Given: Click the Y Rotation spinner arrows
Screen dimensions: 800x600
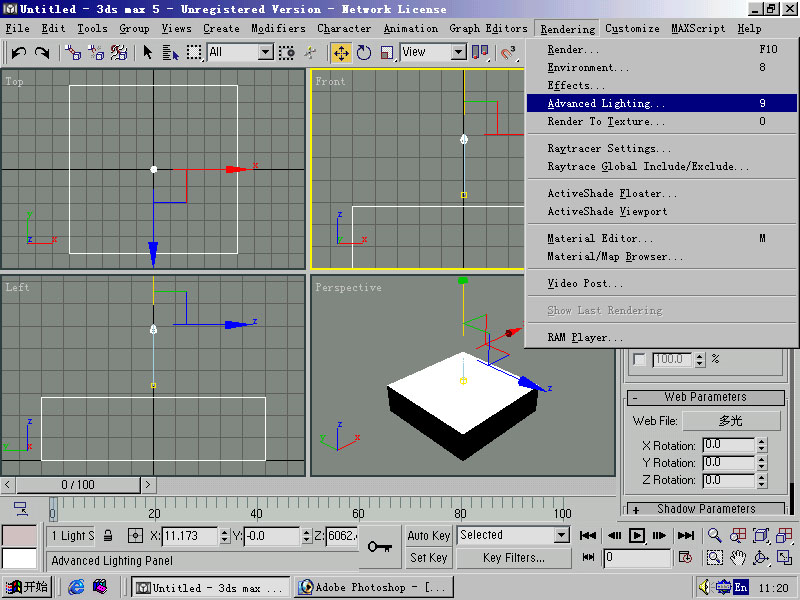Looking at the screenshot, I should point(762,463).
